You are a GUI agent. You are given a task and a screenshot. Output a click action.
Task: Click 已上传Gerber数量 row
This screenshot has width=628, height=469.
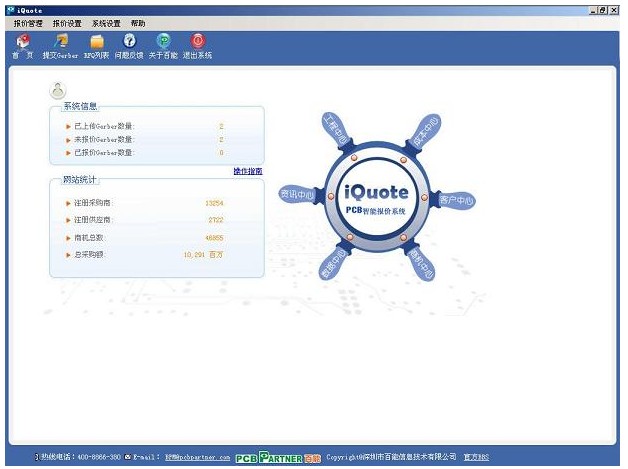145,126
